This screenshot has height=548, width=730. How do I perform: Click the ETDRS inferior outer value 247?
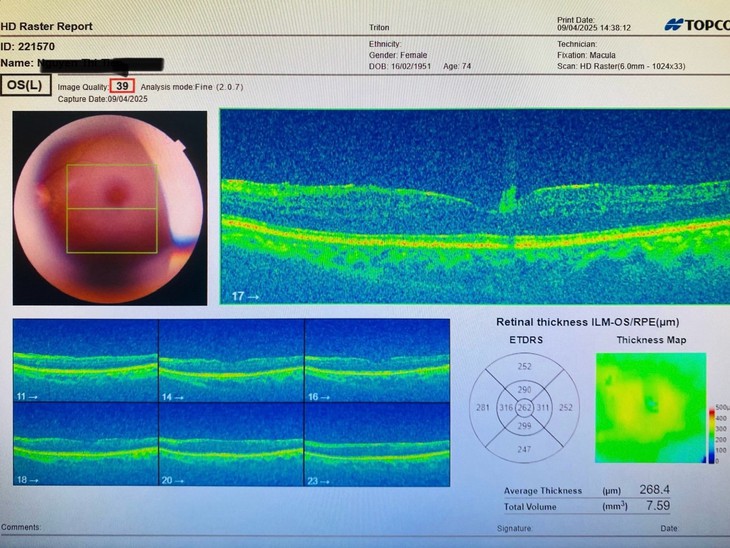[524, 449]
